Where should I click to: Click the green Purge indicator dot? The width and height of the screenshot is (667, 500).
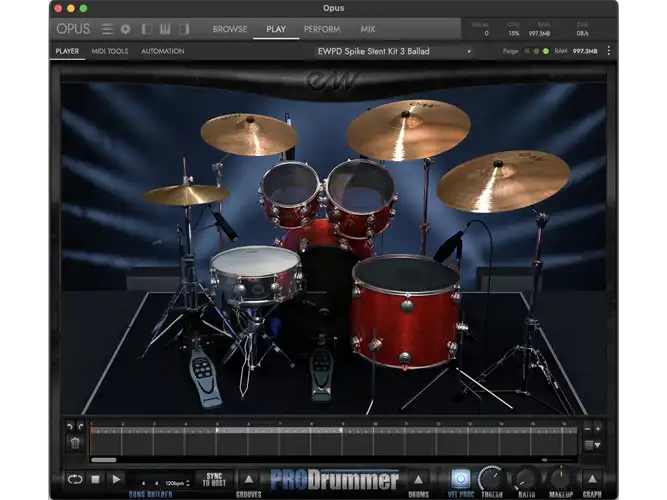546,51
